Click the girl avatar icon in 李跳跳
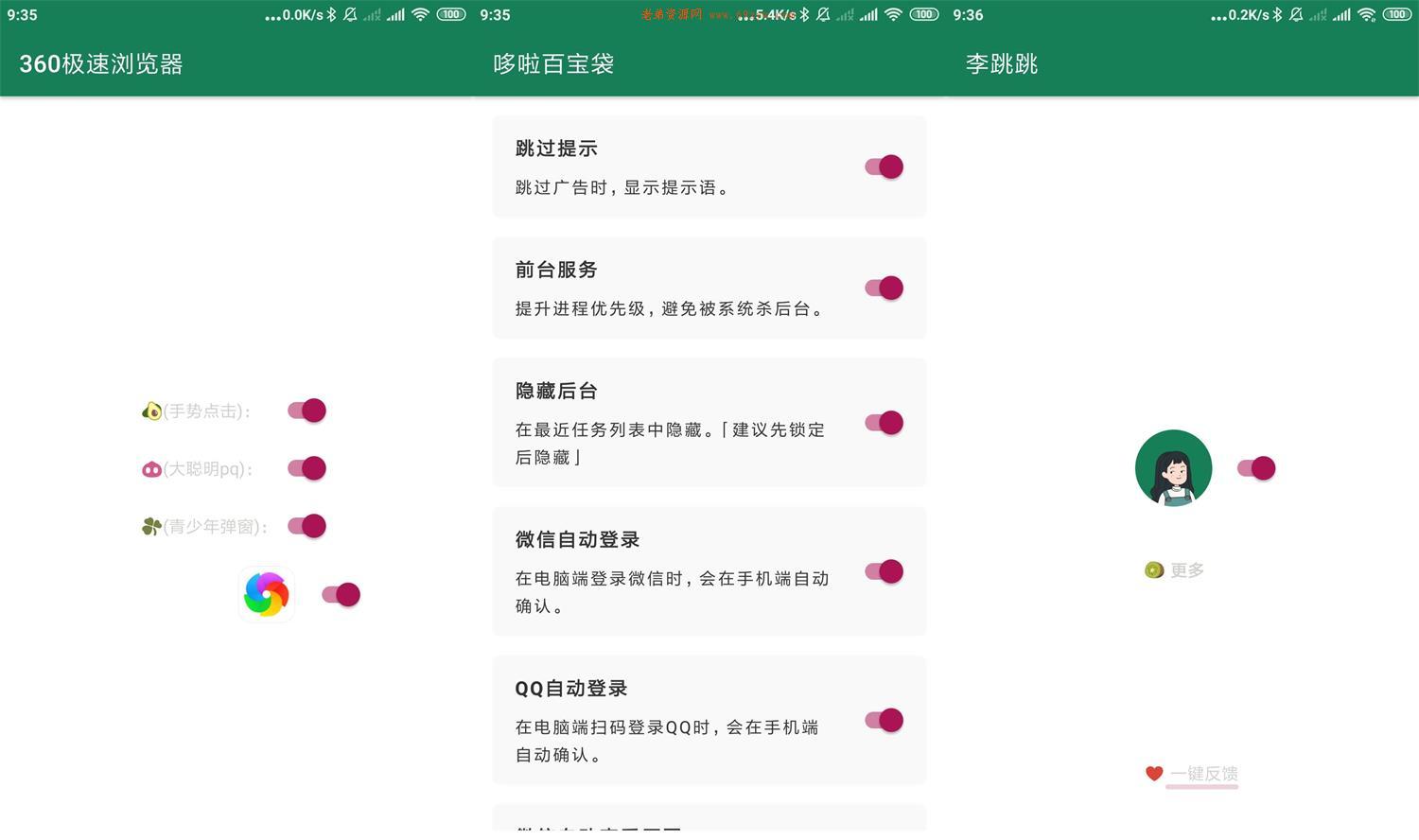The width and height of the screenshot is (1419, 840). click(x=1173, y=468)
